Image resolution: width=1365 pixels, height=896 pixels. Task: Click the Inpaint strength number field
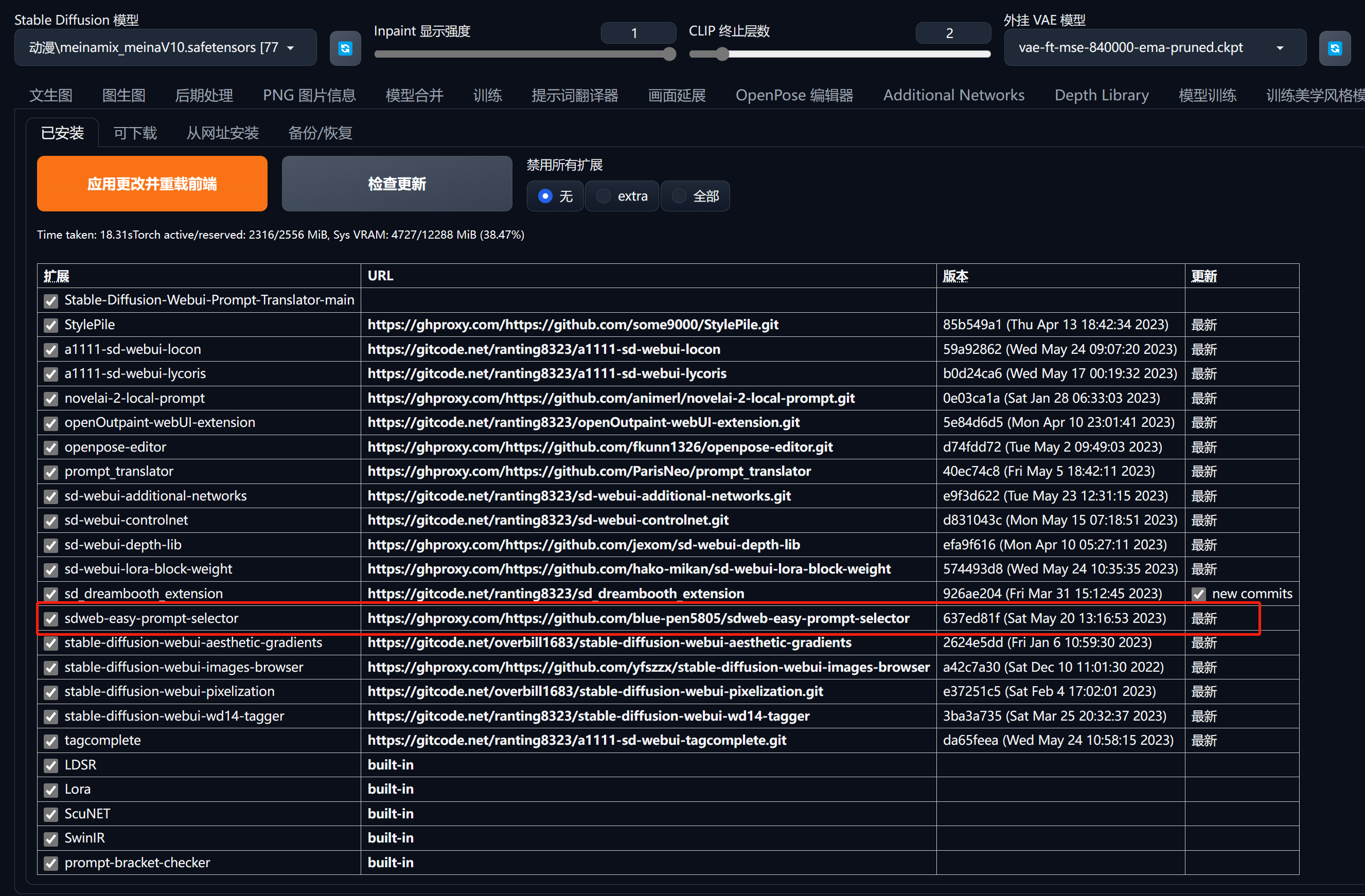pyautogui.click(x=638, y=33)
